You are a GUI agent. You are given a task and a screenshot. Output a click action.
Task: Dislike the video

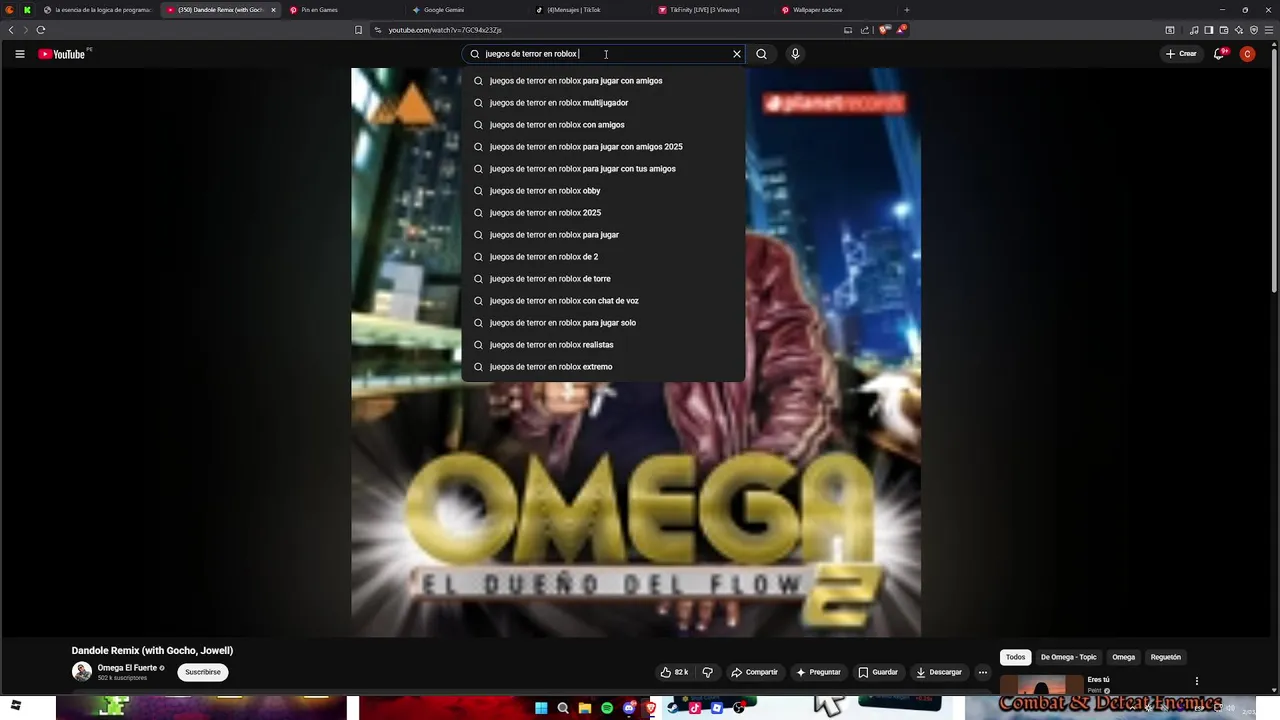pyautogui.click(x=707, y=672)
